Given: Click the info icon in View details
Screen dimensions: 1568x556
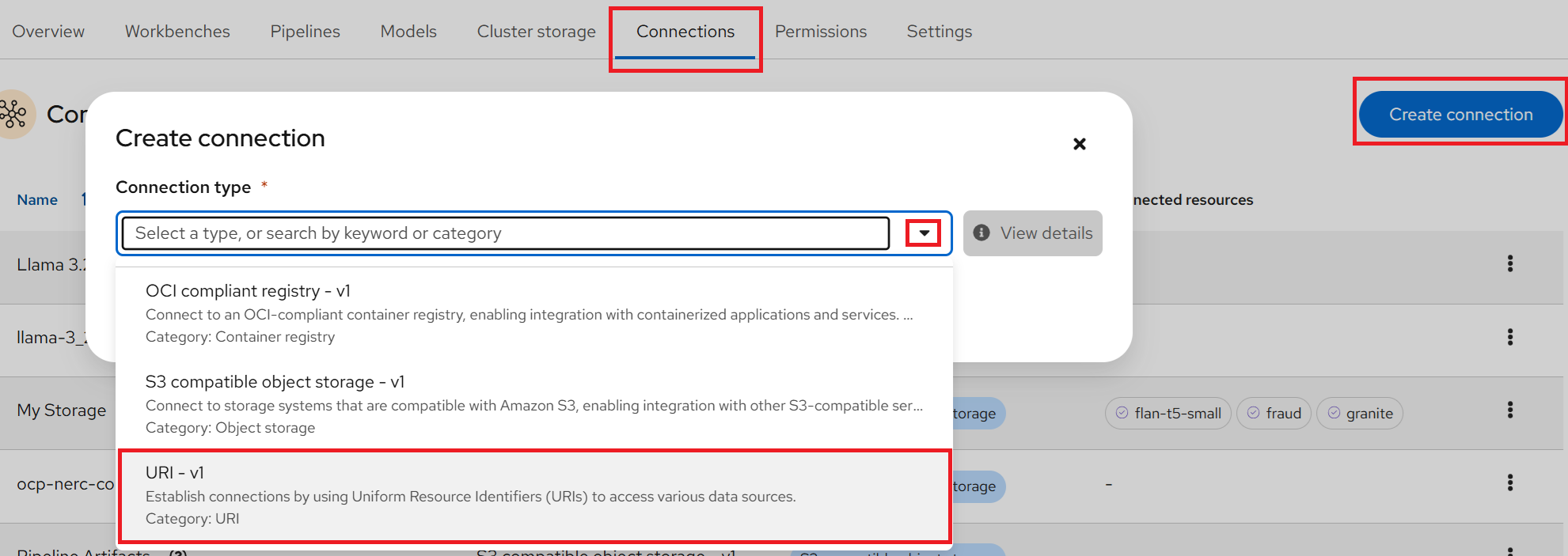Looking at the screenshot, I should click(981, 233).
